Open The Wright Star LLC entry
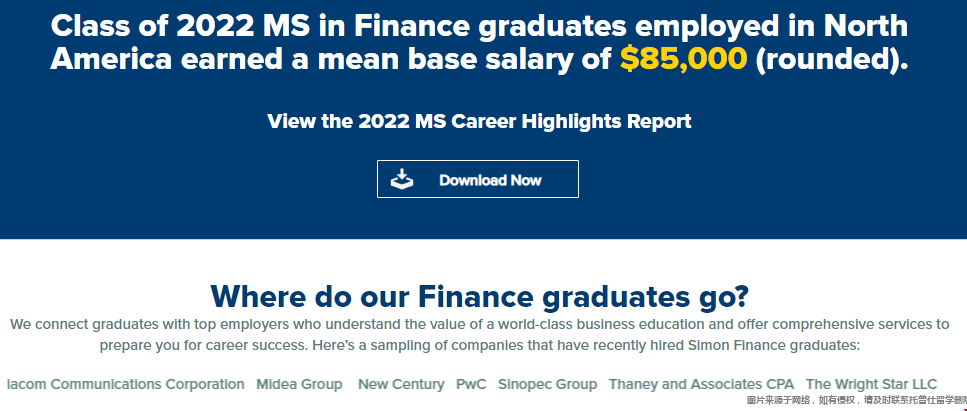967x411 pixels. point(871,384)
